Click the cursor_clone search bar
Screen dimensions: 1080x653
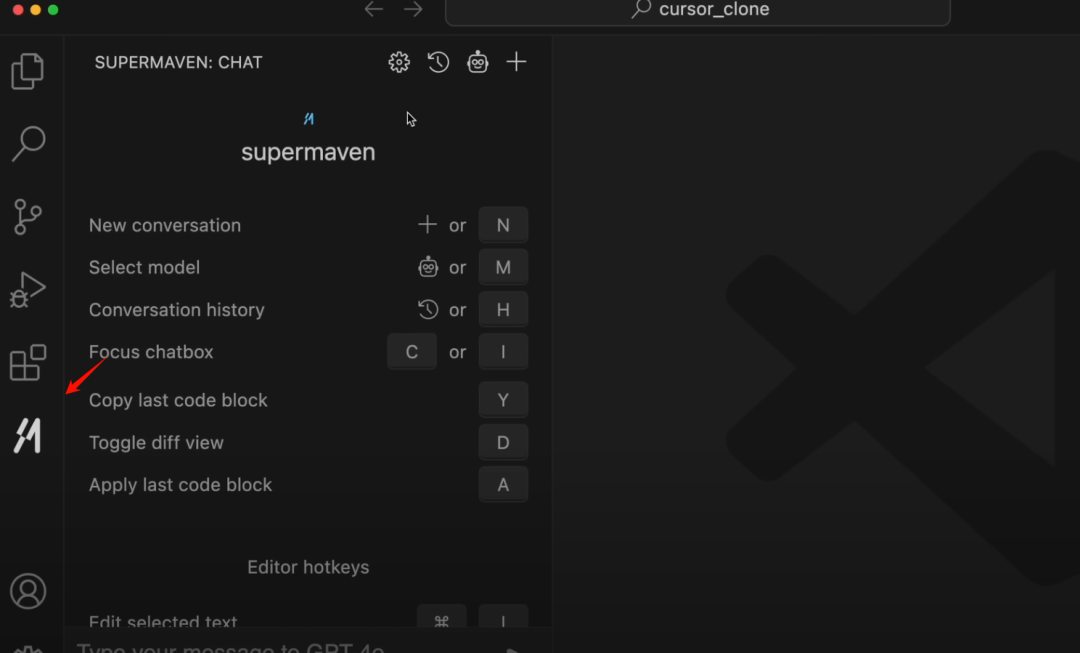pos(698,10)
